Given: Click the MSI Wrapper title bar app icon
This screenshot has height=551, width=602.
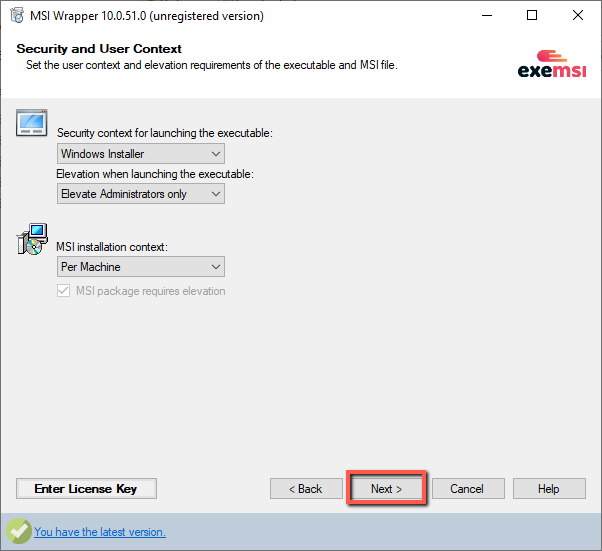Looking at the screenshot, I should 17,16.
